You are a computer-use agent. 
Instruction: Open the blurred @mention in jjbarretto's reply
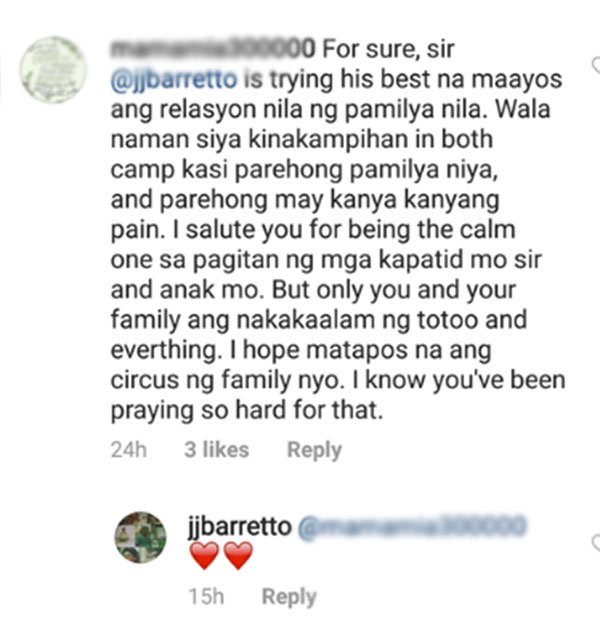(x=412, y=526)
